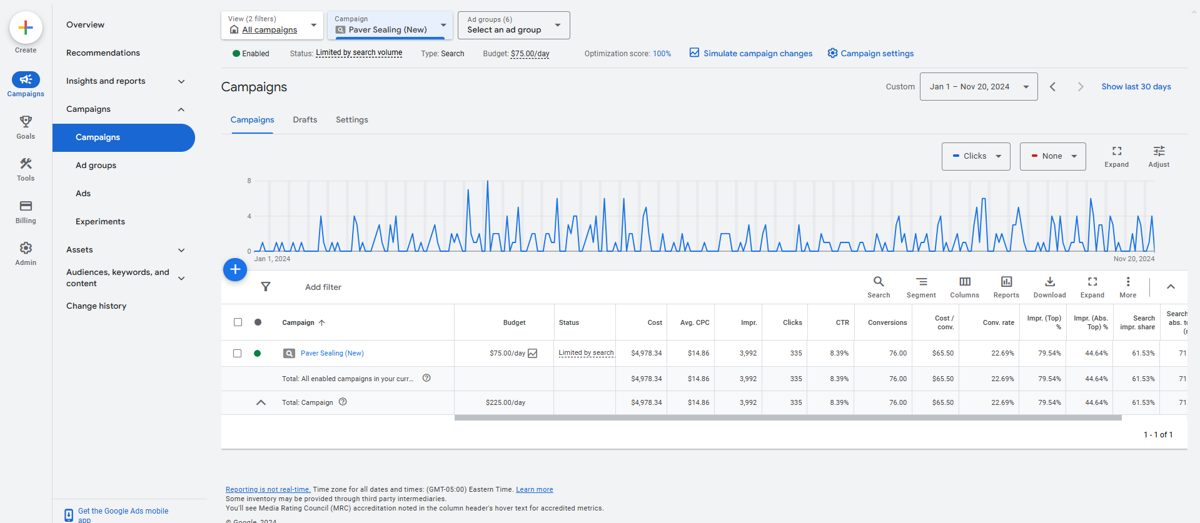Click the Download icon

[1049, 283]
